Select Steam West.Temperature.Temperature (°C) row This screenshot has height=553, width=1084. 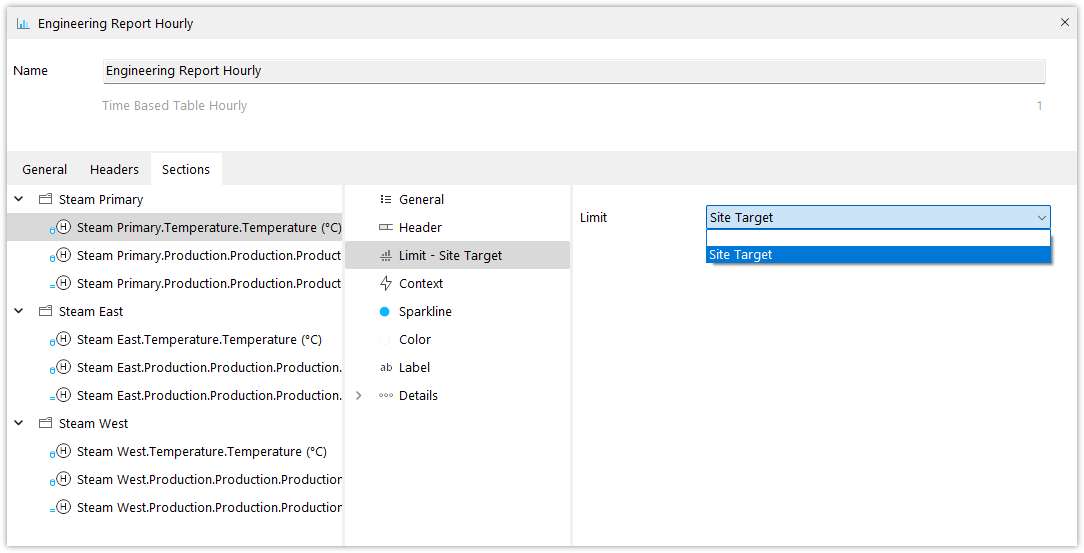(175, 451)
